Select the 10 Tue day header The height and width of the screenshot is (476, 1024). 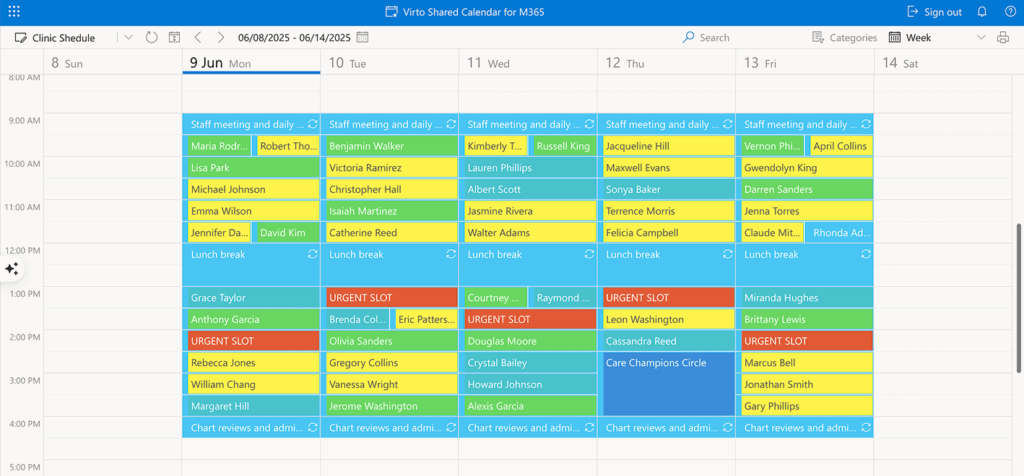(389, 63)
